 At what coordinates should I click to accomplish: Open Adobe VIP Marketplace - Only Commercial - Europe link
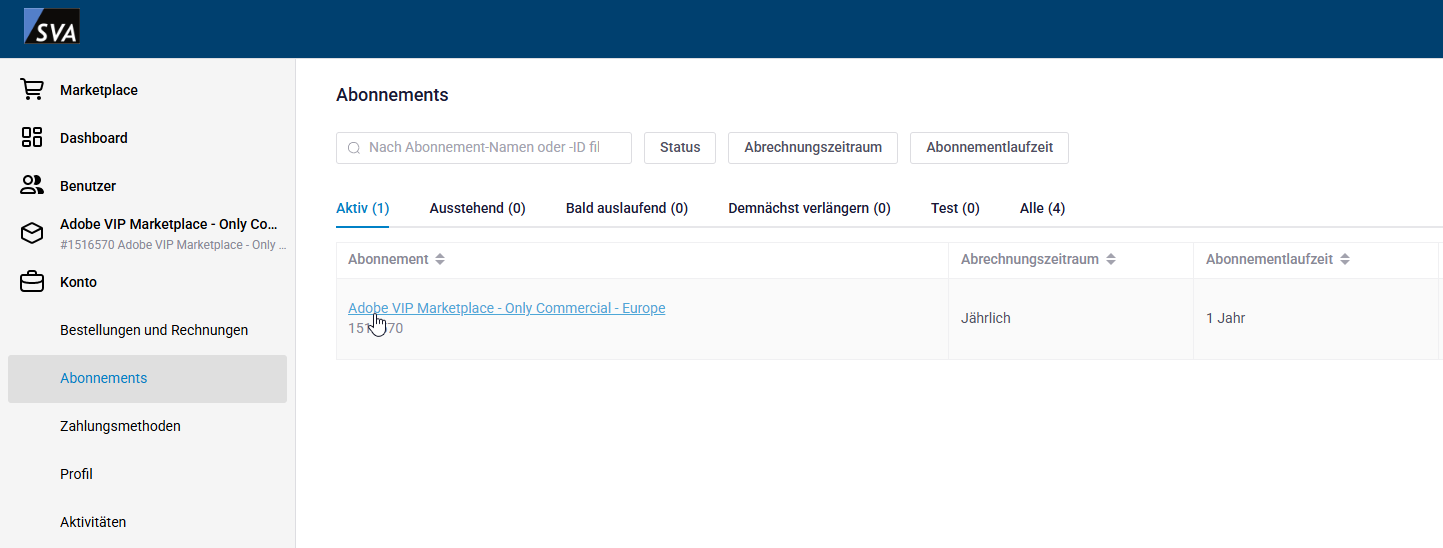click(x=506, y=308)
